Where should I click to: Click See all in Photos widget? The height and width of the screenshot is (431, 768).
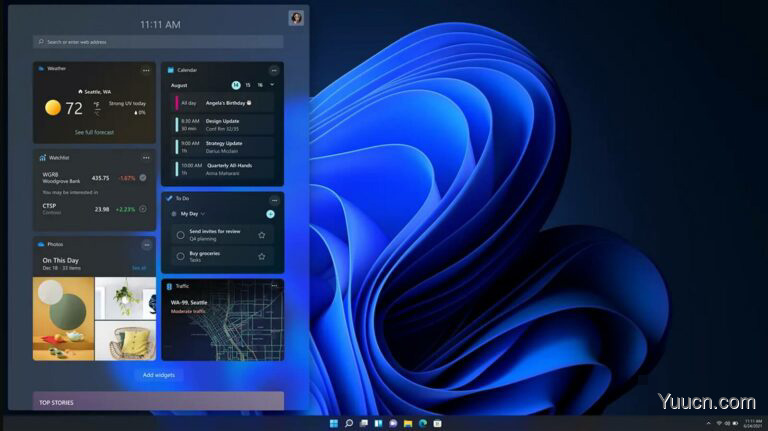(x=139, y=268)
